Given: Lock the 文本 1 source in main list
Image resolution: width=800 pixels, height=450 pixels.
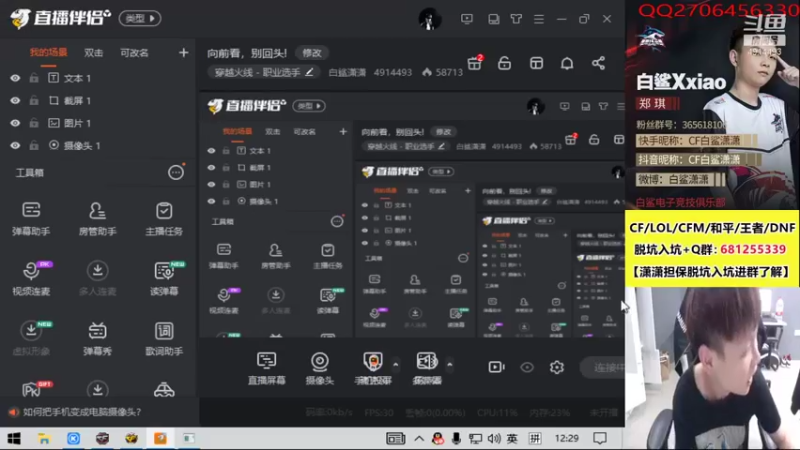Looking at the screenshot, I should 34,78.
